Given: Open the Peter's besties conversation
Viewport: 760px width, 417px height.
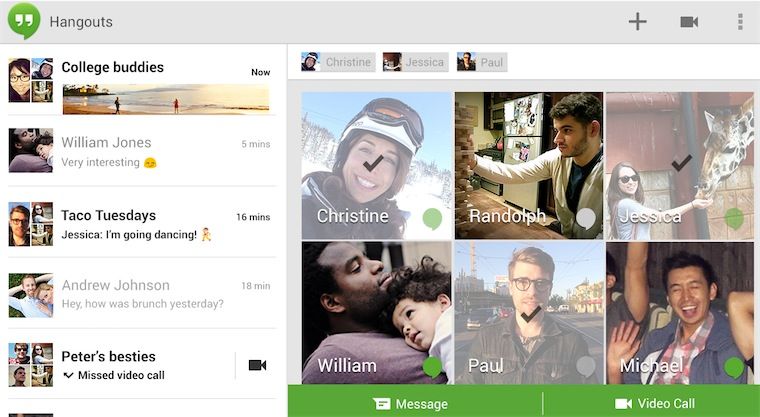Looking at the screenshot, I should (142, 365).
